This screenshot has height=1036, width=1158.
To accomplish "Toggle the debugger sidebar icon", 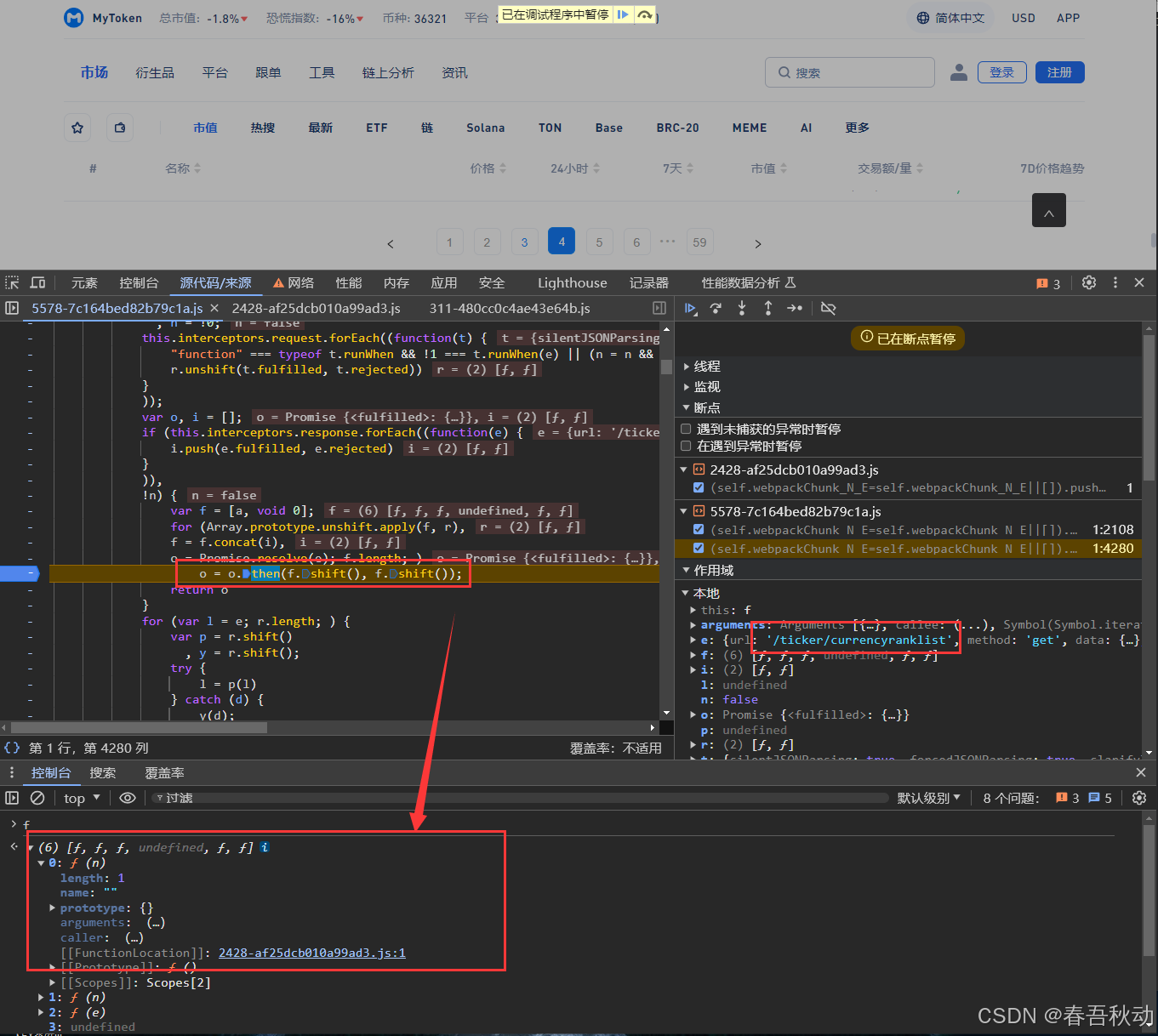I will coord(659,308).
